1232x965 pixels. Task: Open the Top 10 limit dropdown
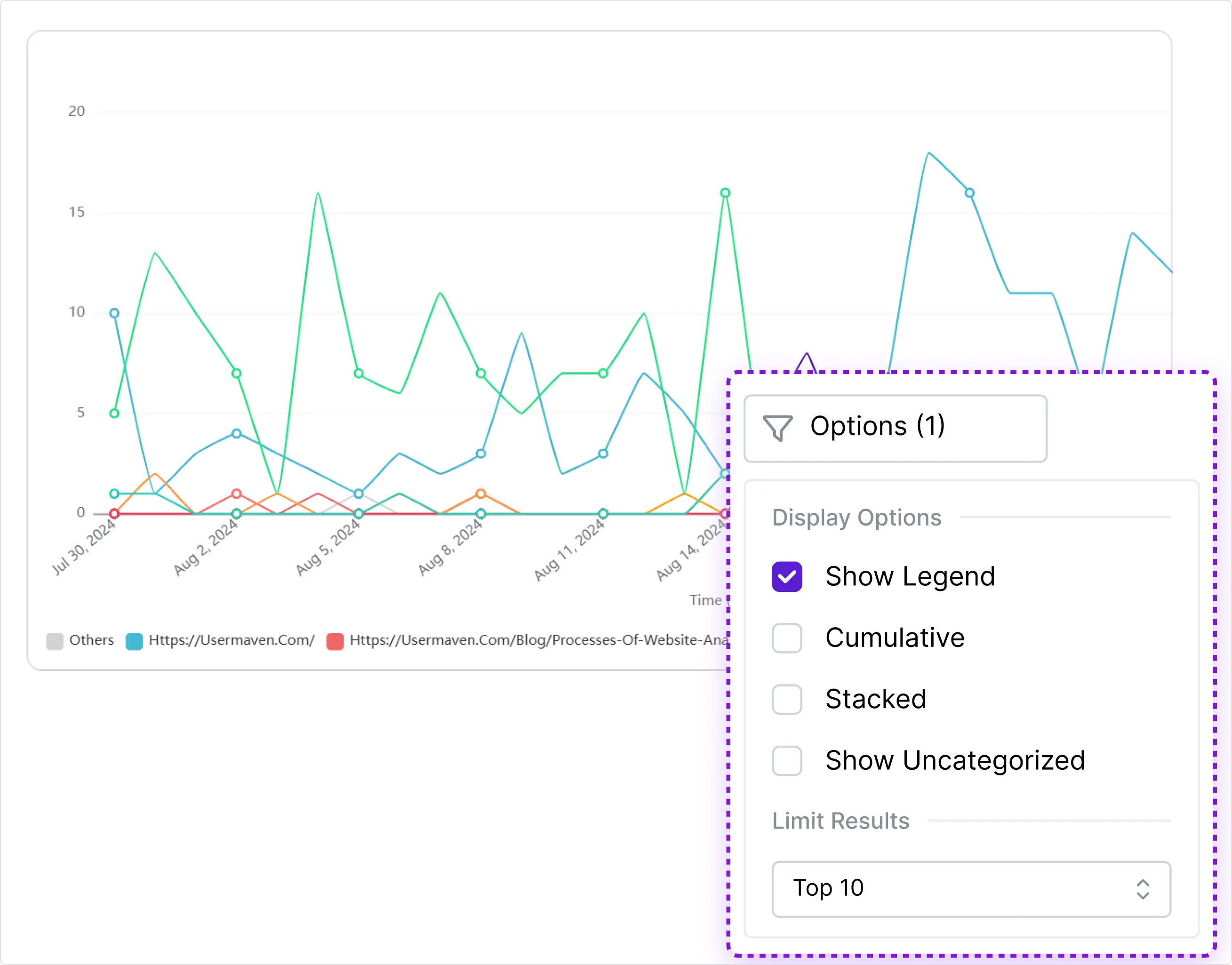[971, 889]
